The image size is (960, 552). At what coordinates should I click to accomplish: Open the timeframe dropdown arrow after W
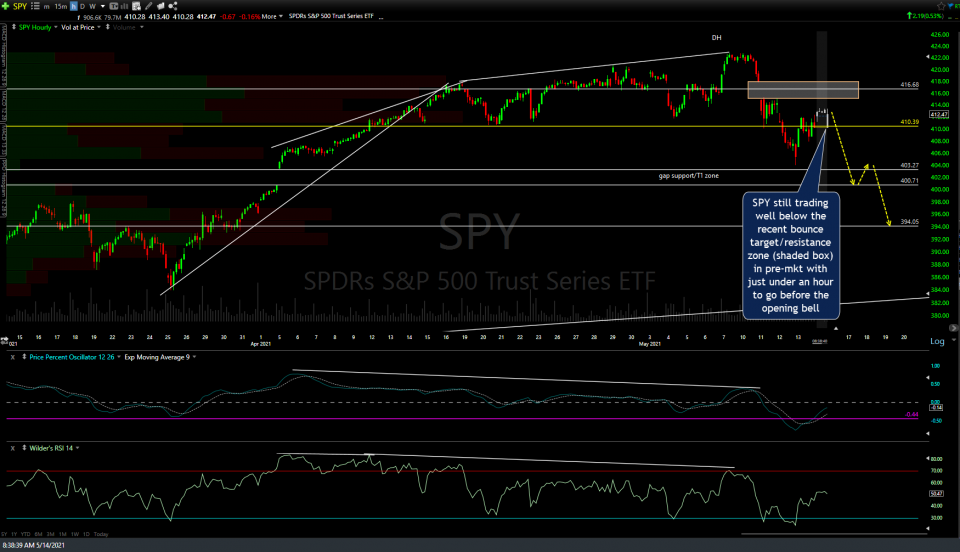(103, 6)
